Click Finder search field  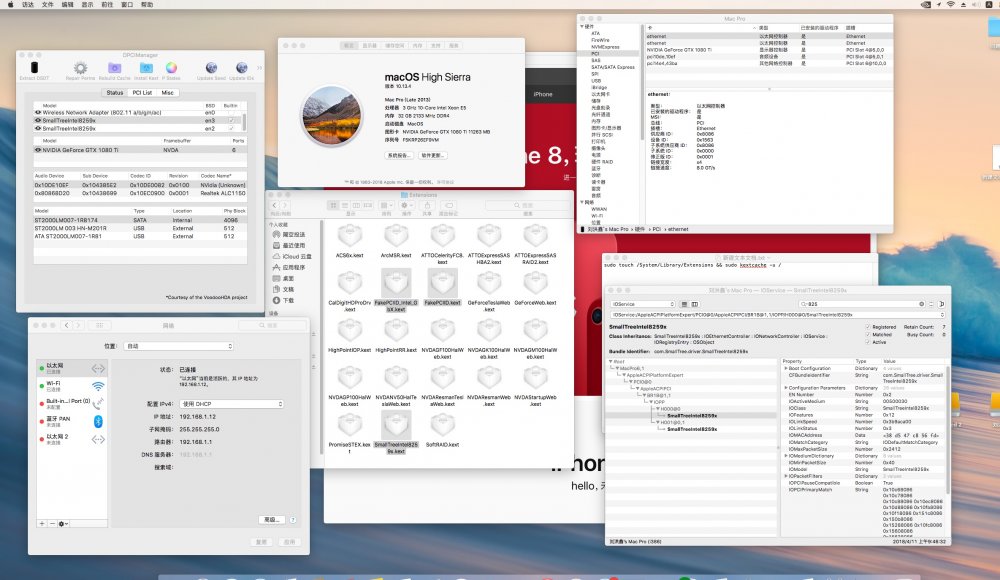pos(527,205)
